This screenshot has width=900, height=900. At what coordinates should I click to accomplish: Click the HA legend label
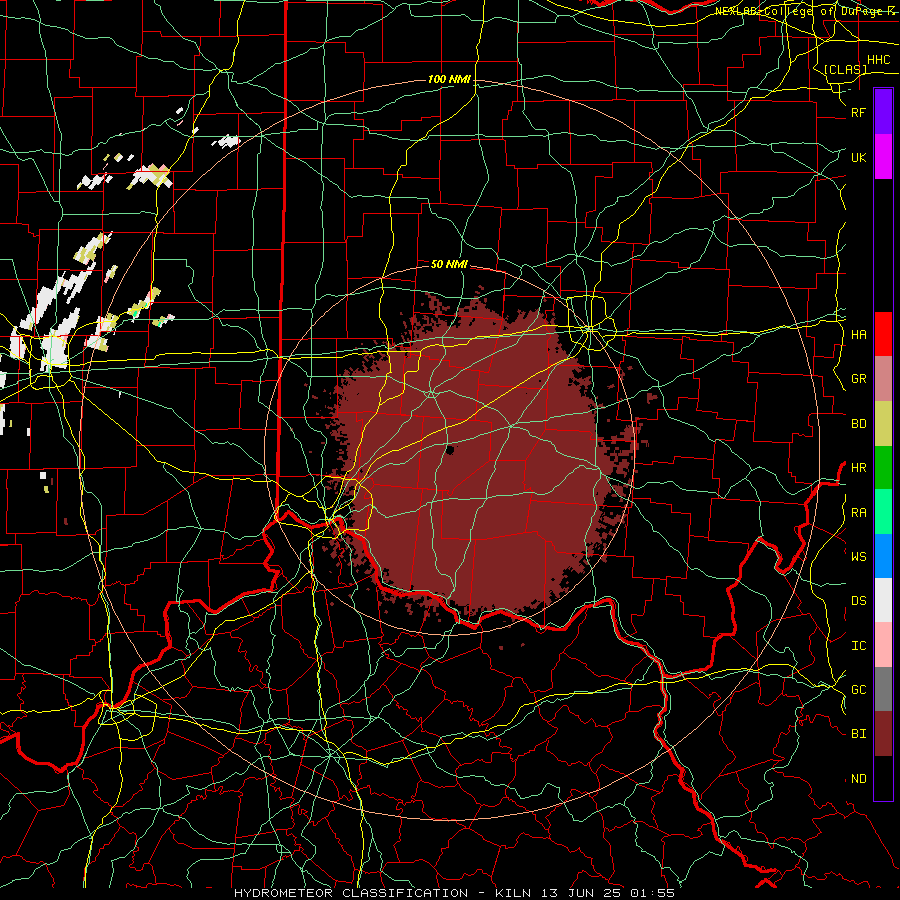(x=858, y=334)
